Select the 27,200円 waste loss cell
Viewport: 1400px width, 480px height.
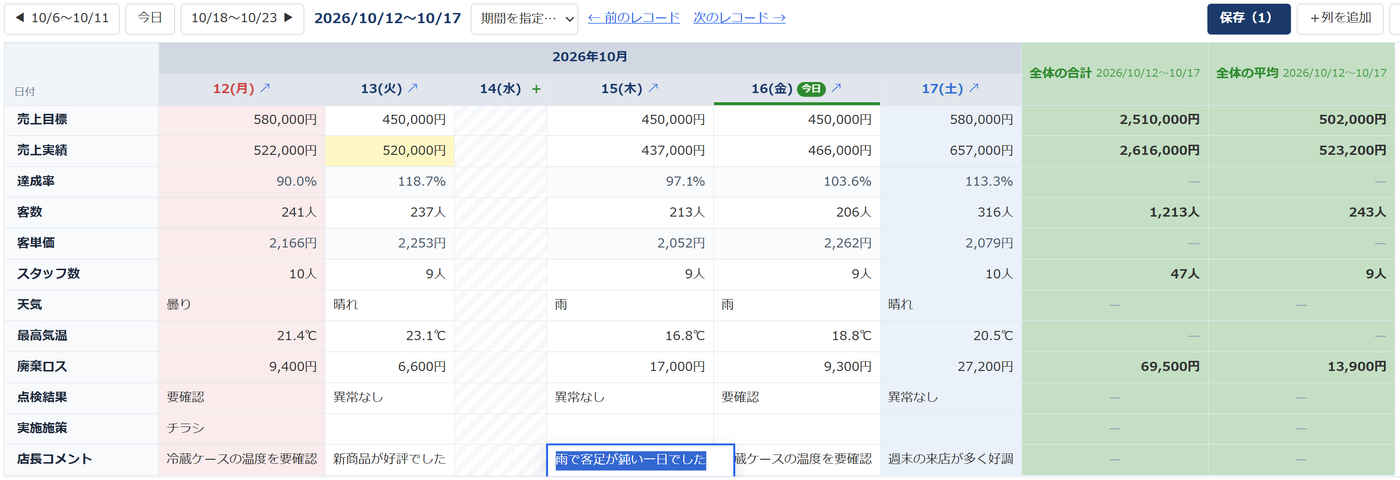coord(951,367)
